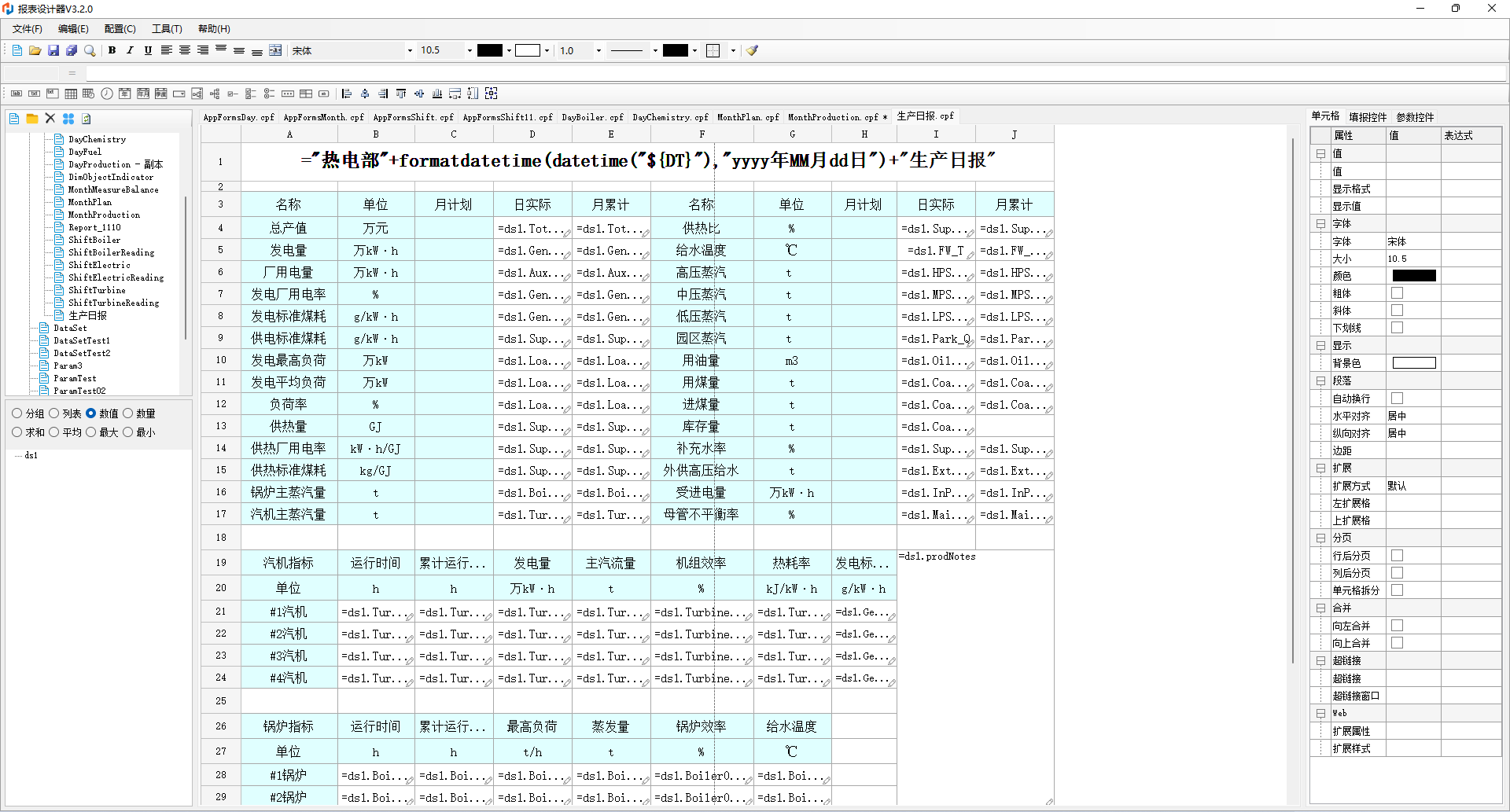
Task: Click the align top edges icon
Action: pos(401,94)
